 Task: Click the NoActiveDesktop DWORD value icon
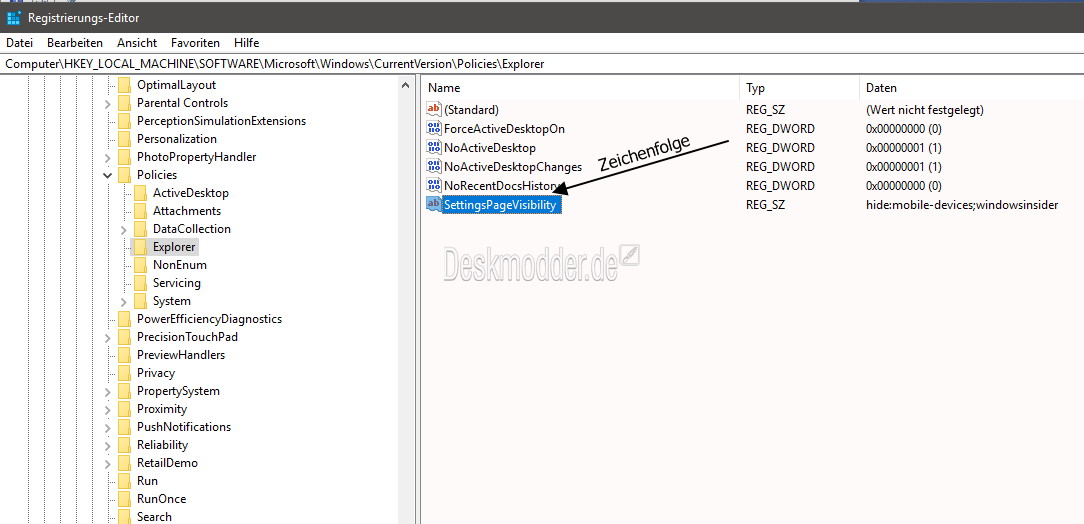(x=433, y=147)
